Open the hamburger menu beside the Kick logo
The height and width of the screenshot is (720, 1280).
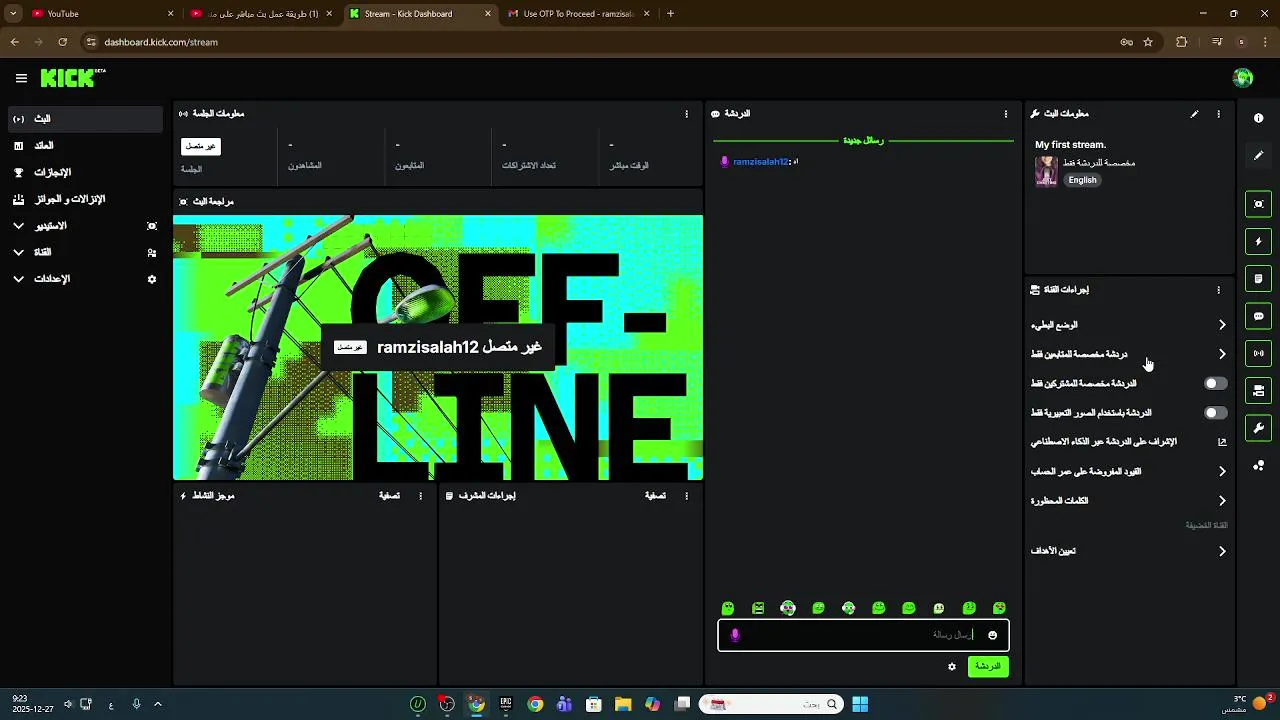21,78
